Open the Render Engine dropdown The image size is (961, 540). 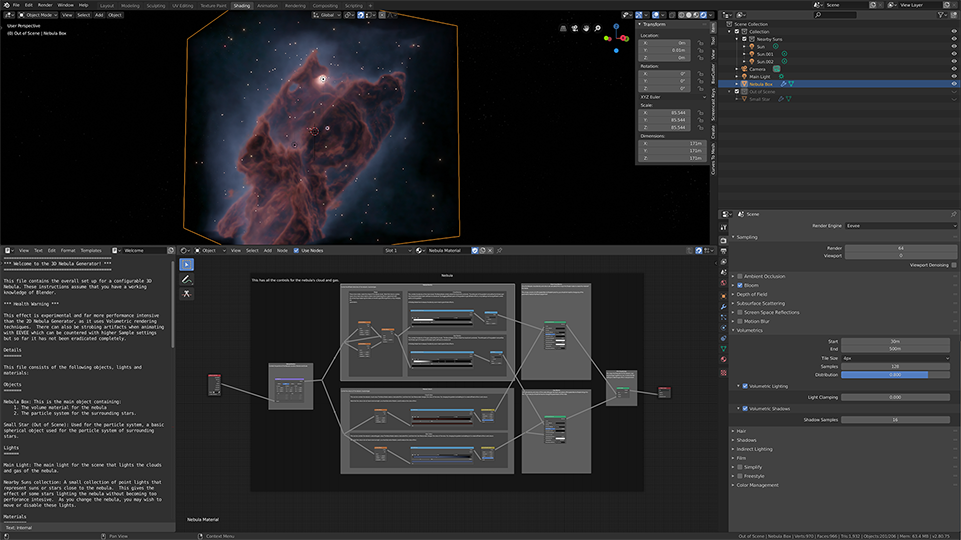tap(900, 226)
